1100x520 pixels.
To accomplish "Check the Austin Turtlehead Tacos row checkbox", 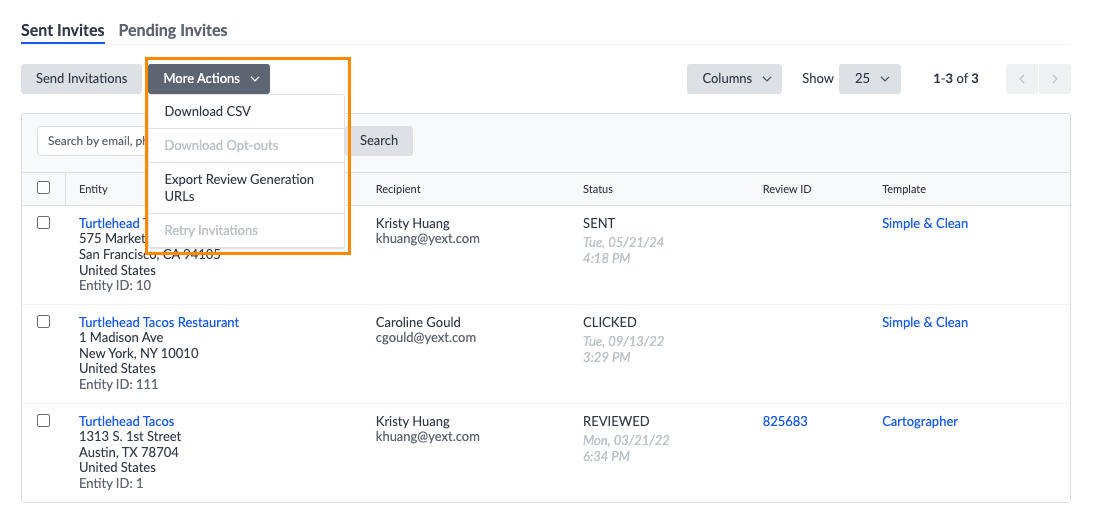I will point(43,420).
